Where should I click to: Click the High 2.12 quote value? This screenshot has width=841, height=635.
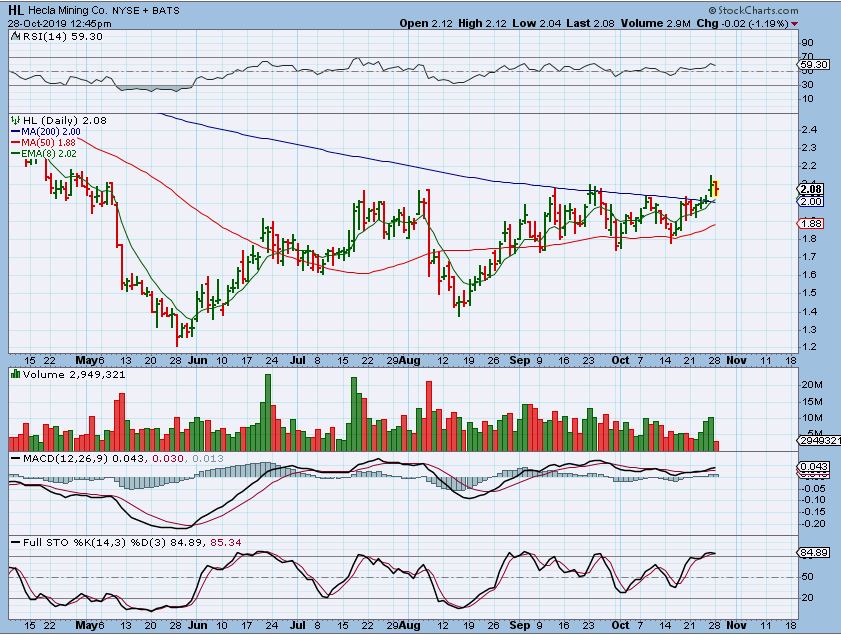[x=483, y=24]
